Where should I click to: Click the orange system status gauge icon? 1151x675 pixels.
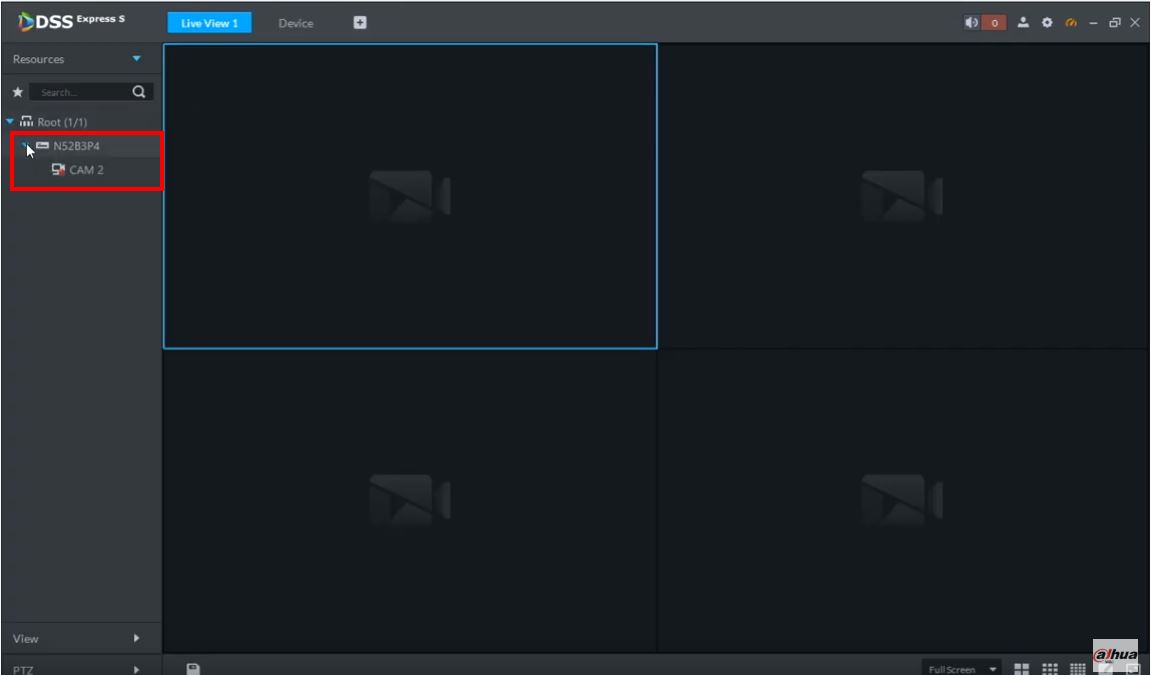[x=1071, y=23]
